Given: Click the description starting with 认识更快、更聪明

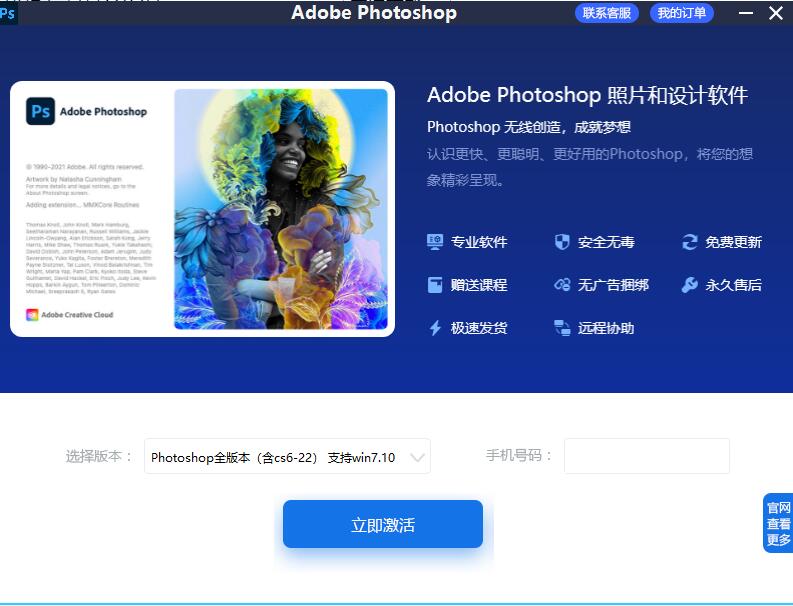Looking at the screenshot, I should (590, 167).
